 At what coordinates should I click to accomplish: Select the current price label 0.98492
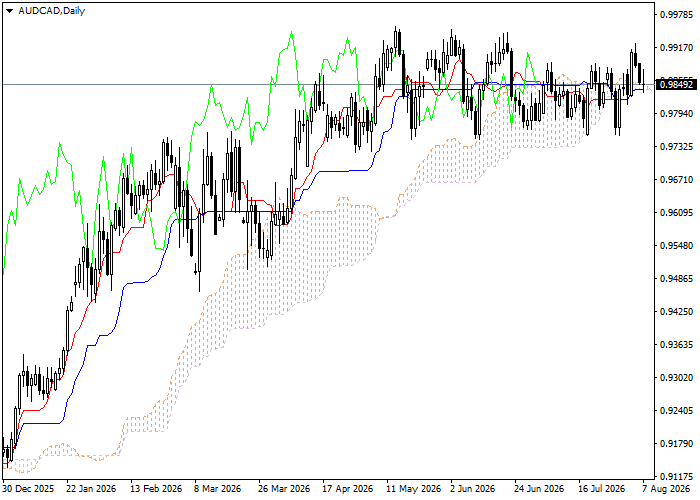pos(677,84)
